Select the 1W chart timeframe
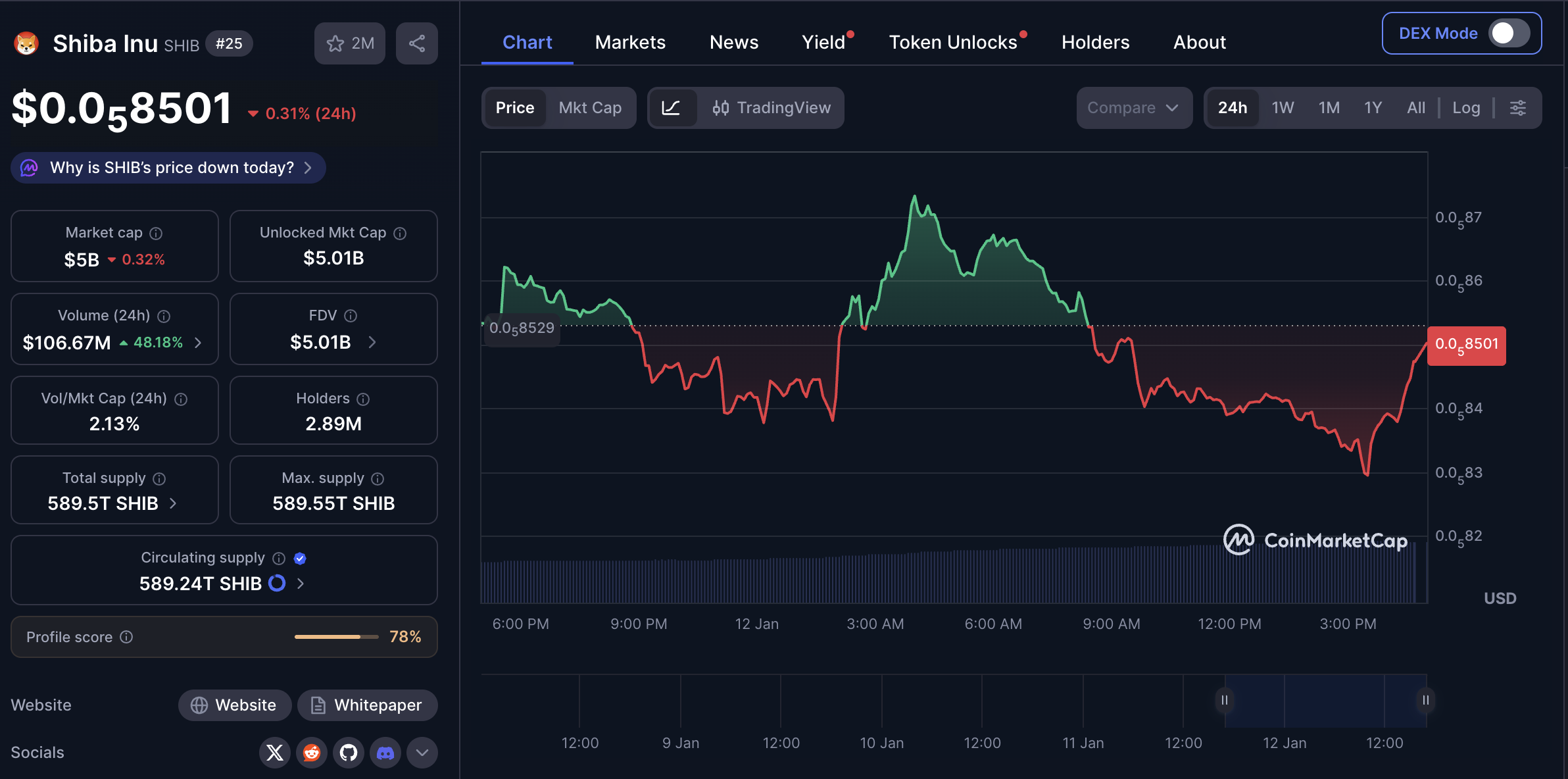 point(1282,108)
